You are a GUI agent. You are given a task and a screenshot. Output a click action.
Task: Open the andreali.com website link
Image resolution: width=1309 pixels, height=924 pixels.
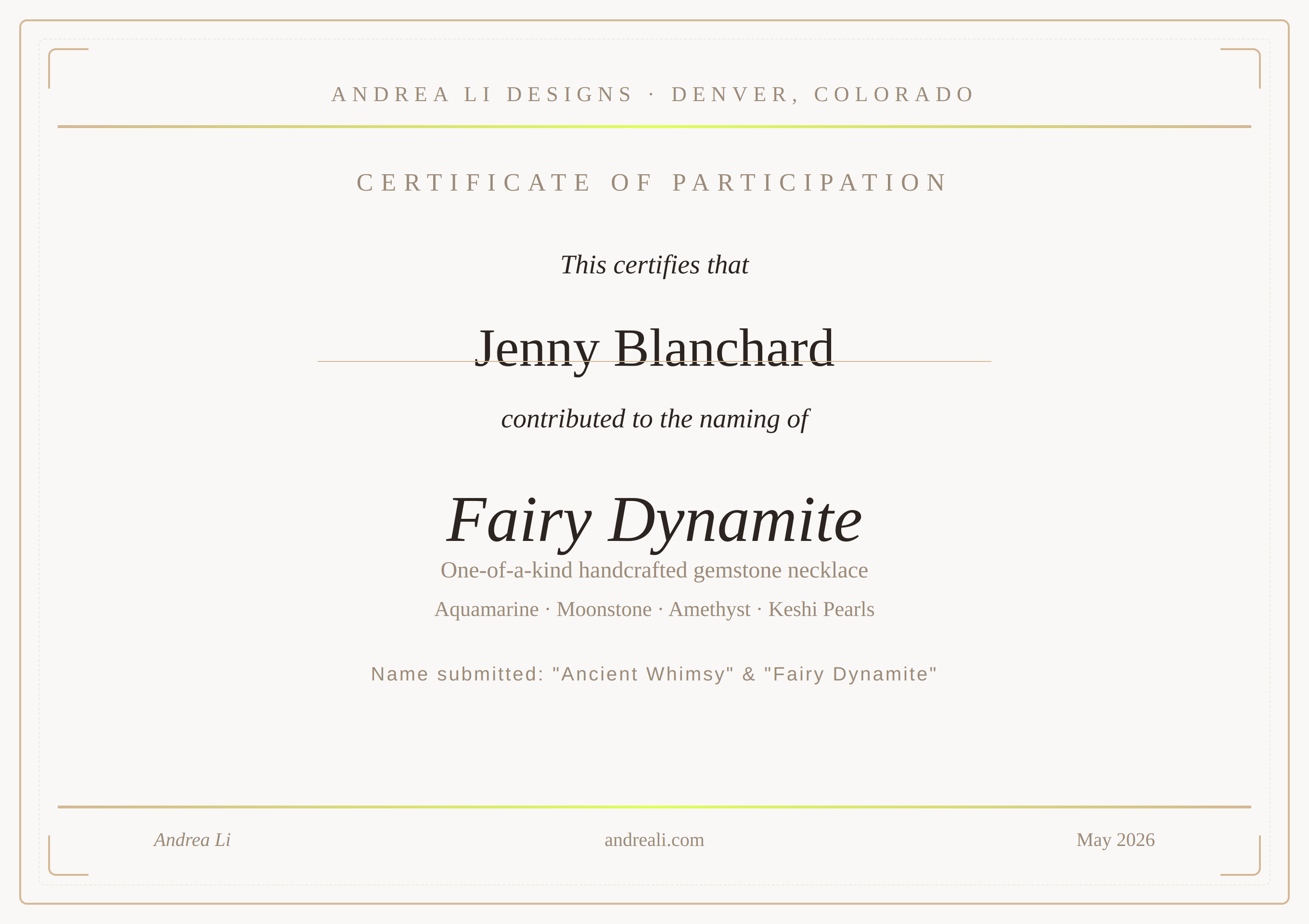(x=654, y=840)
